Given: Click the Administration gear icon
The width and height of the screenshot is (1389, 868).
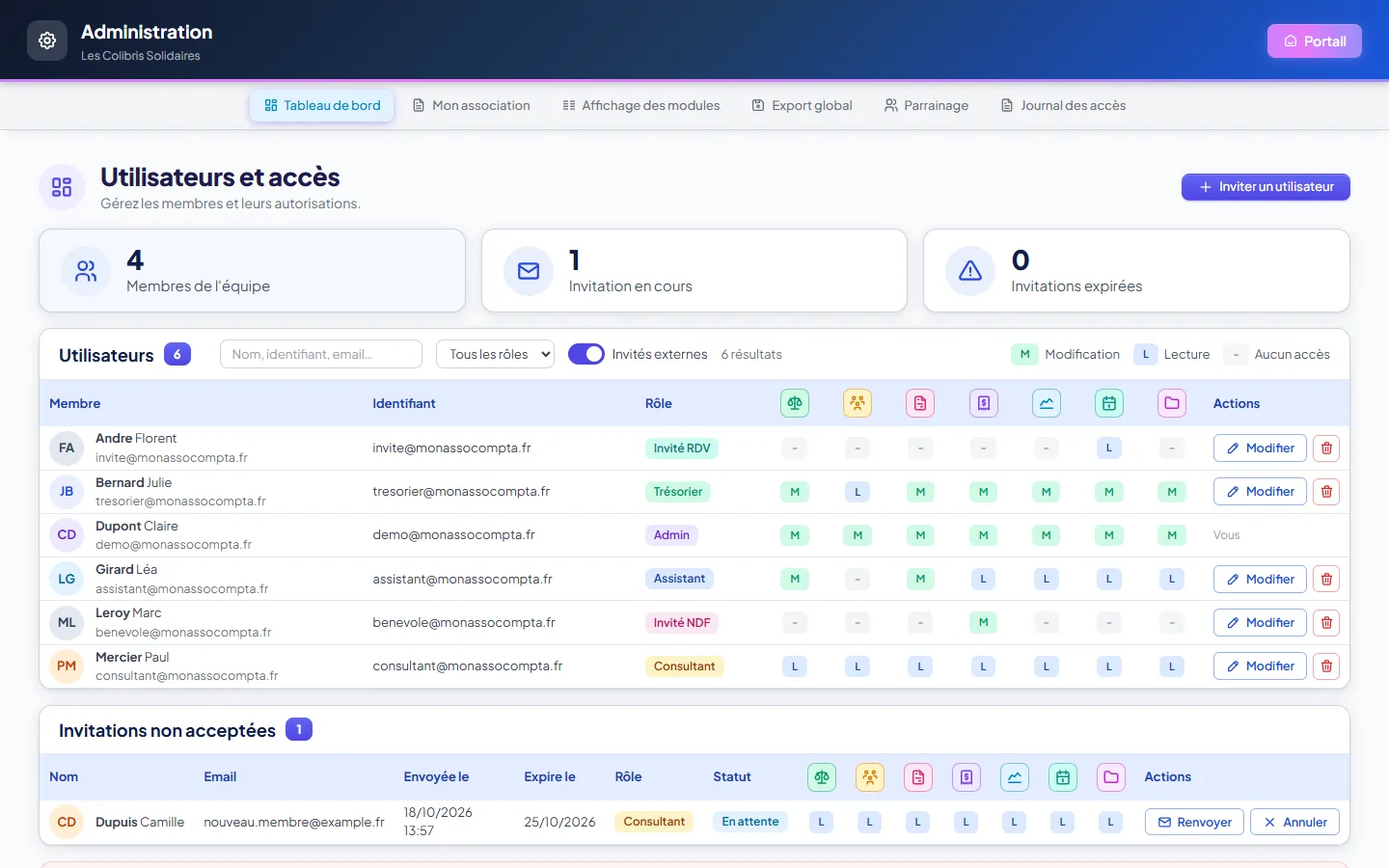Looking at the screenshot, I should pyautogui.click(x=47, y=41).
